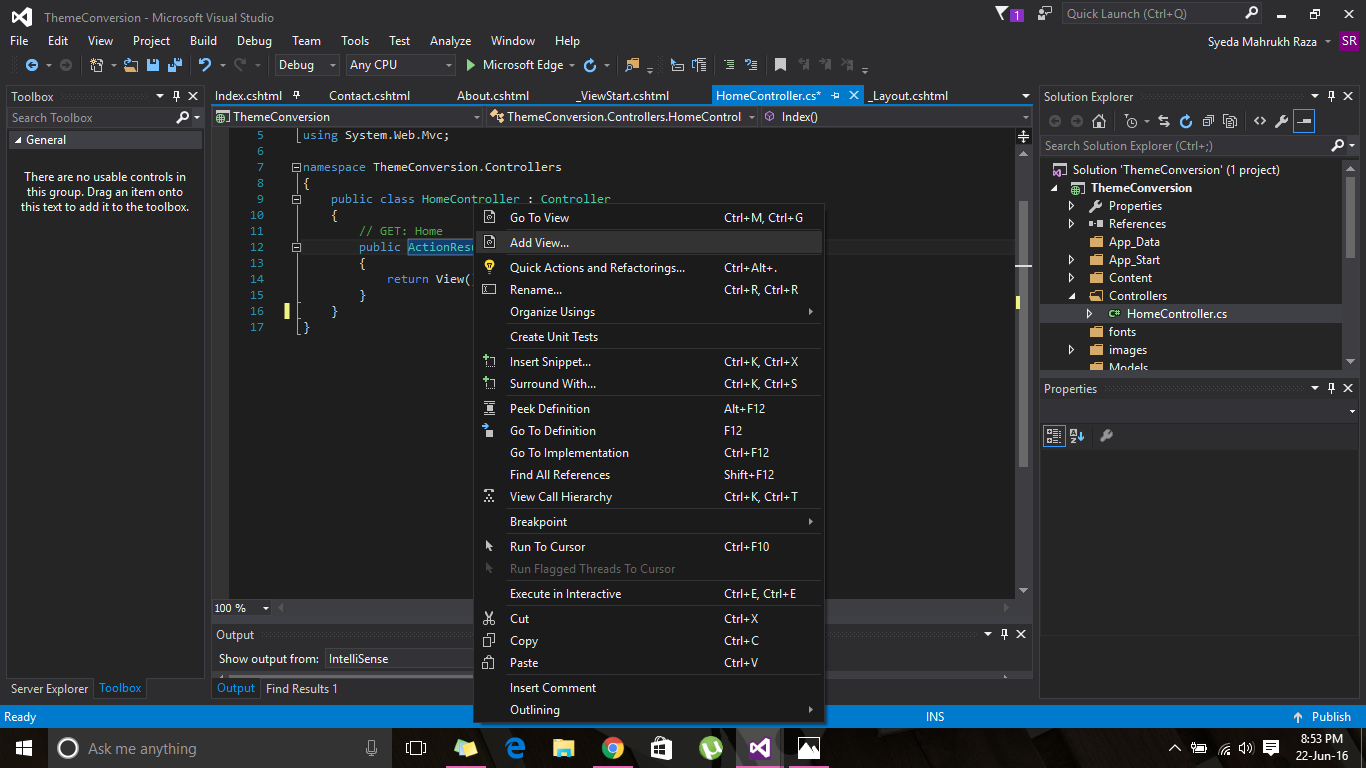Screen dimensions: 1366x768
Task: Select Go To Definition in context menu
Action: point(648,431)
